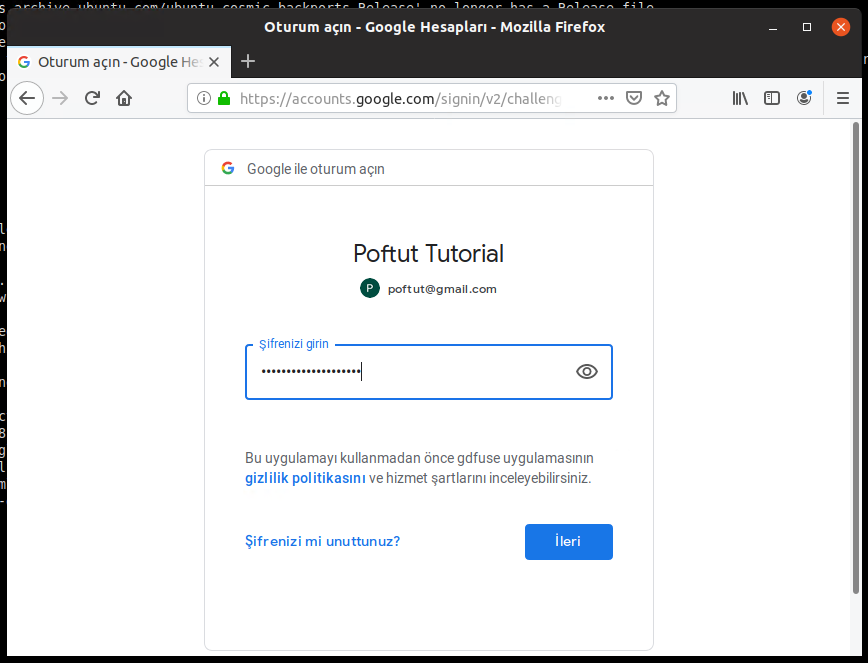Open a new browser tab
868x663 pixels.
tap(247, 61)
